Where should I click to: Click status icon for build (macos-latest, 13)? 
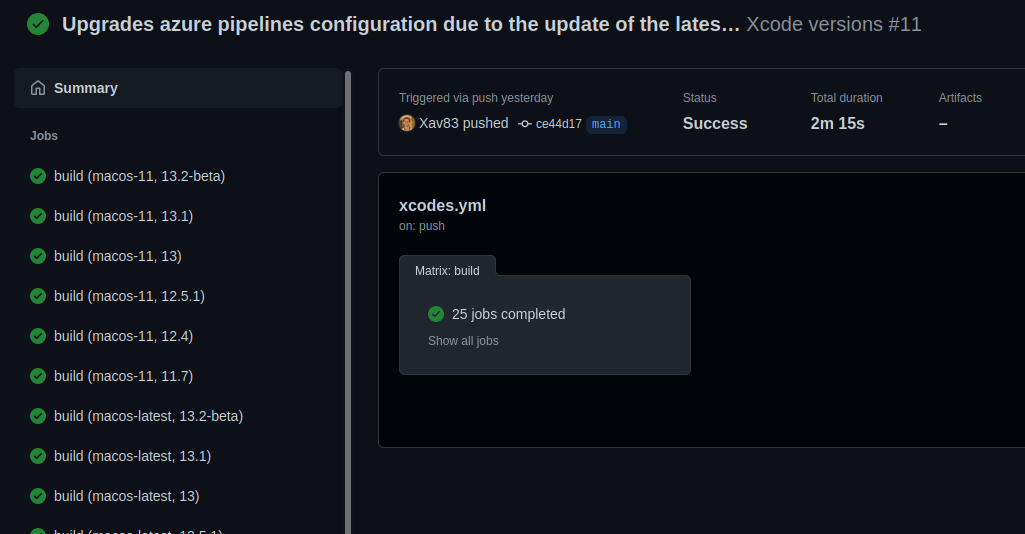(x=38, y=496)
